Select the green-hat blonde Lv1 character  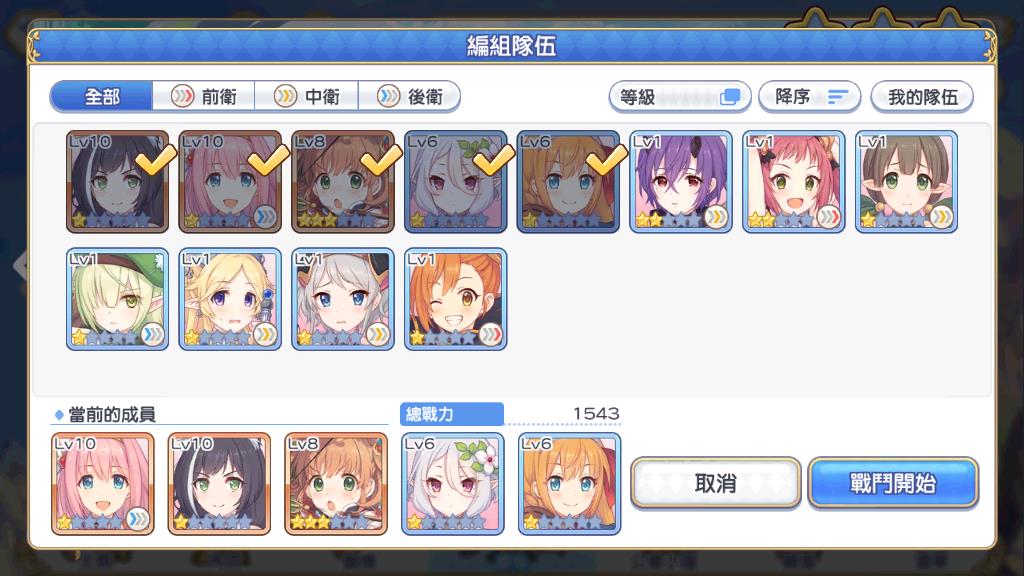pyautogui.click(x=118, y=299)
